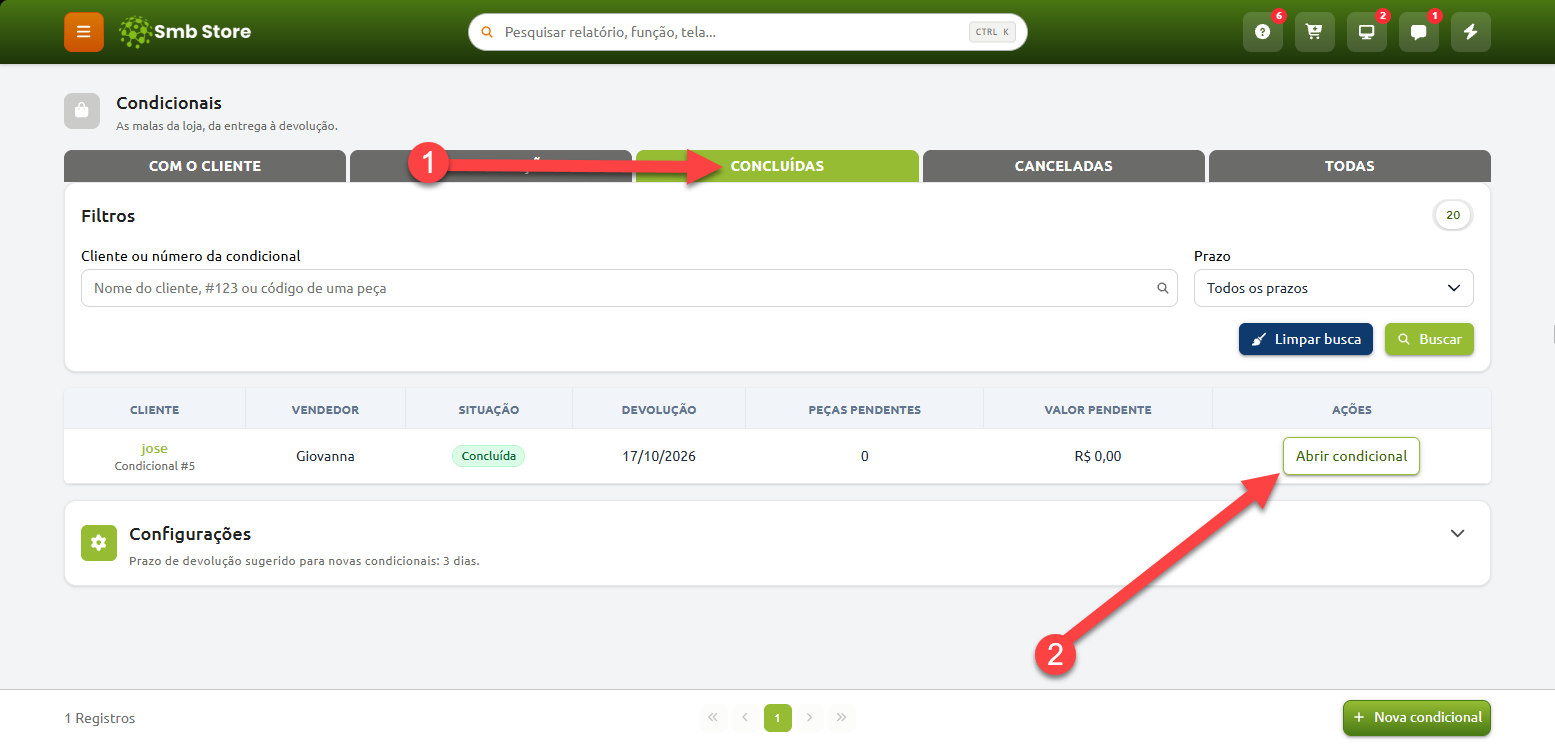This screenshot has height=745, width=1555.
Task: Click the Peças Pendentes column header
Action: pyautogui.click(x=865, y=410)
